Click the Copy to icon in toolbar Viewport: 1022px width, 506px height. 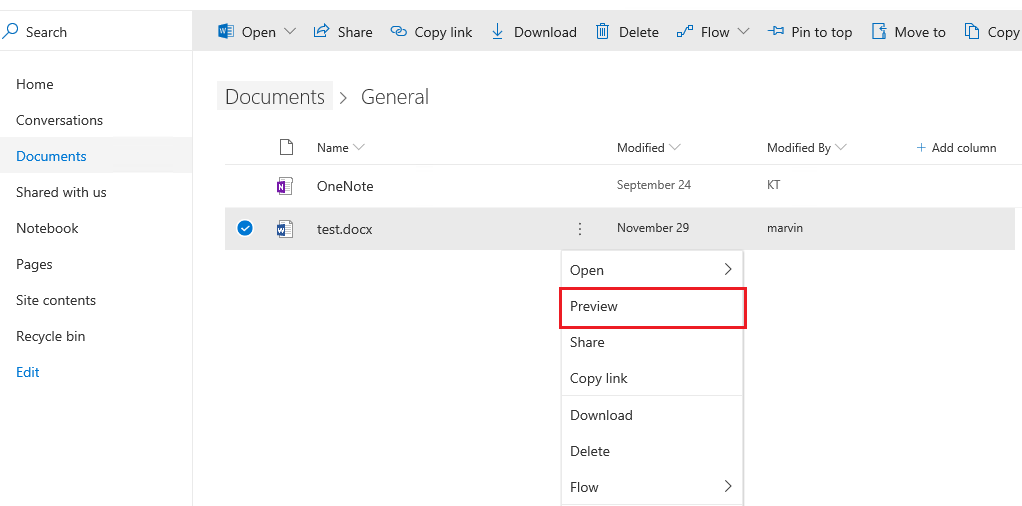[972, 31]
